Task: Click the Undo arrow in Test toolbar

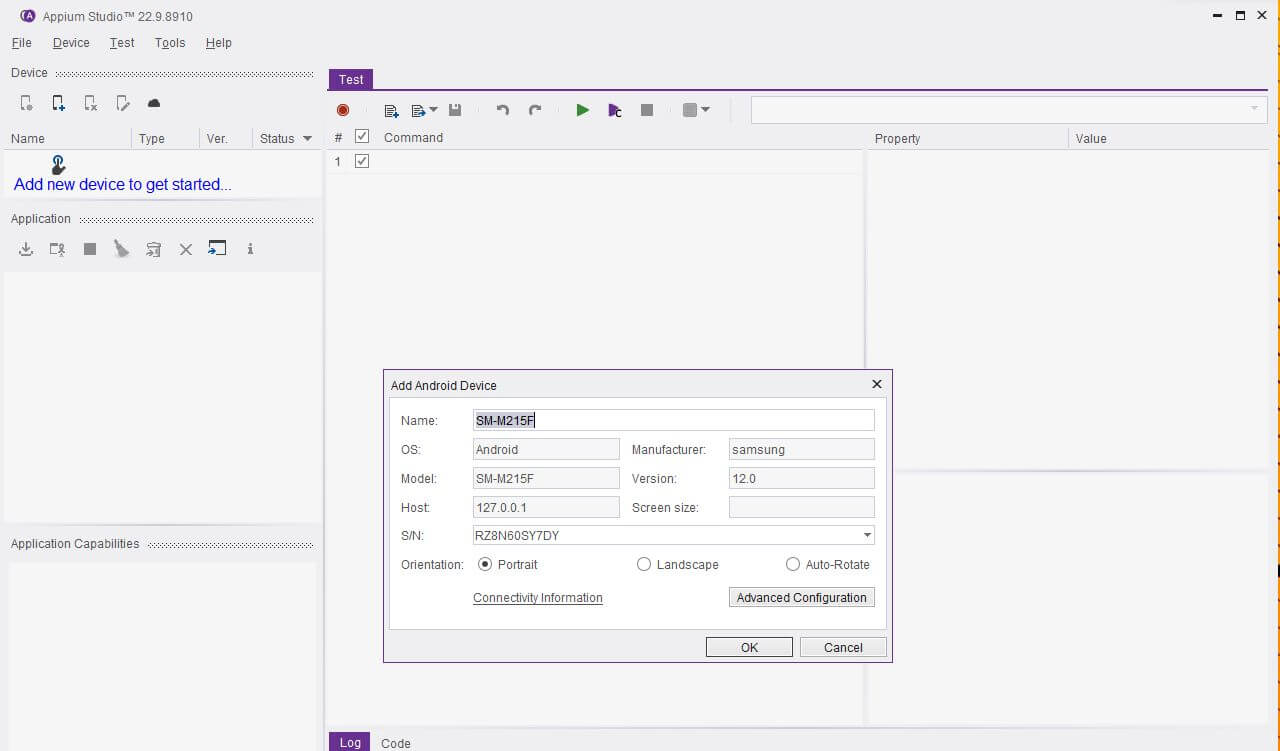Action: [503, 110]
